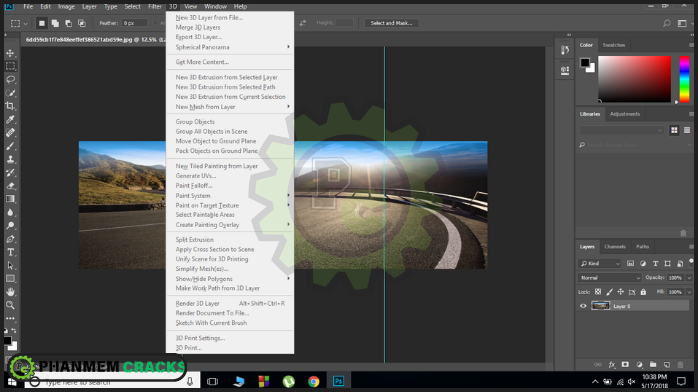Select the Move tool
698x392 pixels.
[x=10, y=53]
